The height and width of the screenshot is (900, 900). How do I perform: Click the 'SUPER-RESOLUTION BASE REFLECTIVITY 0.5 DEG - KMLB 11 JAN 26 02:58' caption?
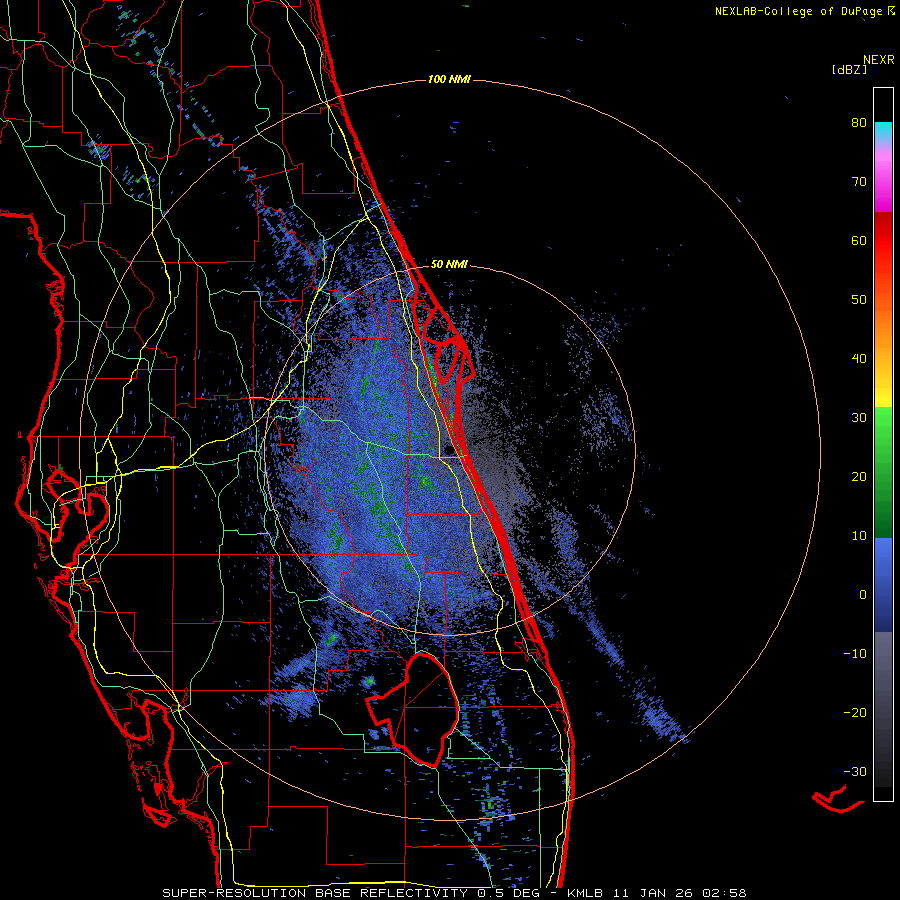tap(454, 893)
